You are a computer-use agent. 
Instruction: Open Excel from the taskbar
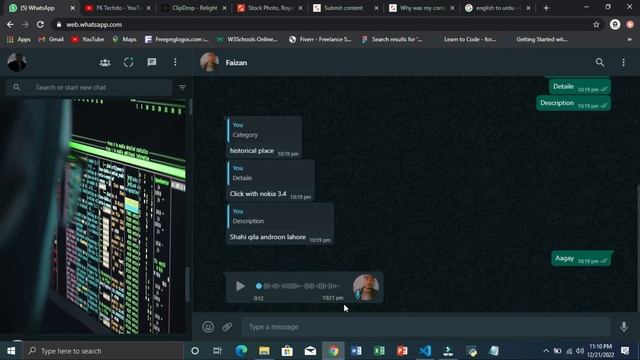[379, 351]
